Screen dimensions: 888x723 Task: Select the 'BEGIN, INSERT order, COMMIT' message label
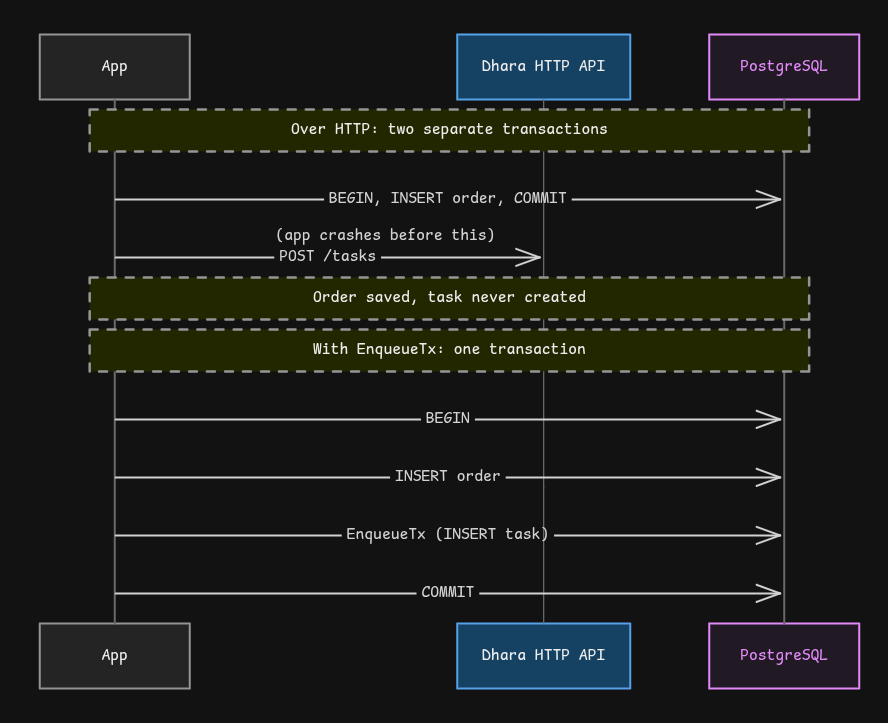pyautogui.click(x=447, y=198)
